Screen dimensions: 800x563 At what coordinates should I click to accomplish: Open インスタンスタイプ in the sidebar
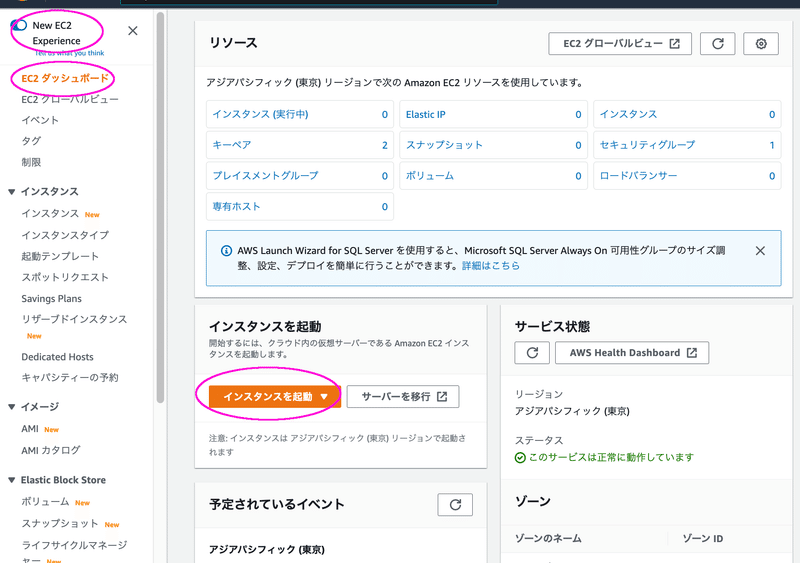tap(65, 235)
